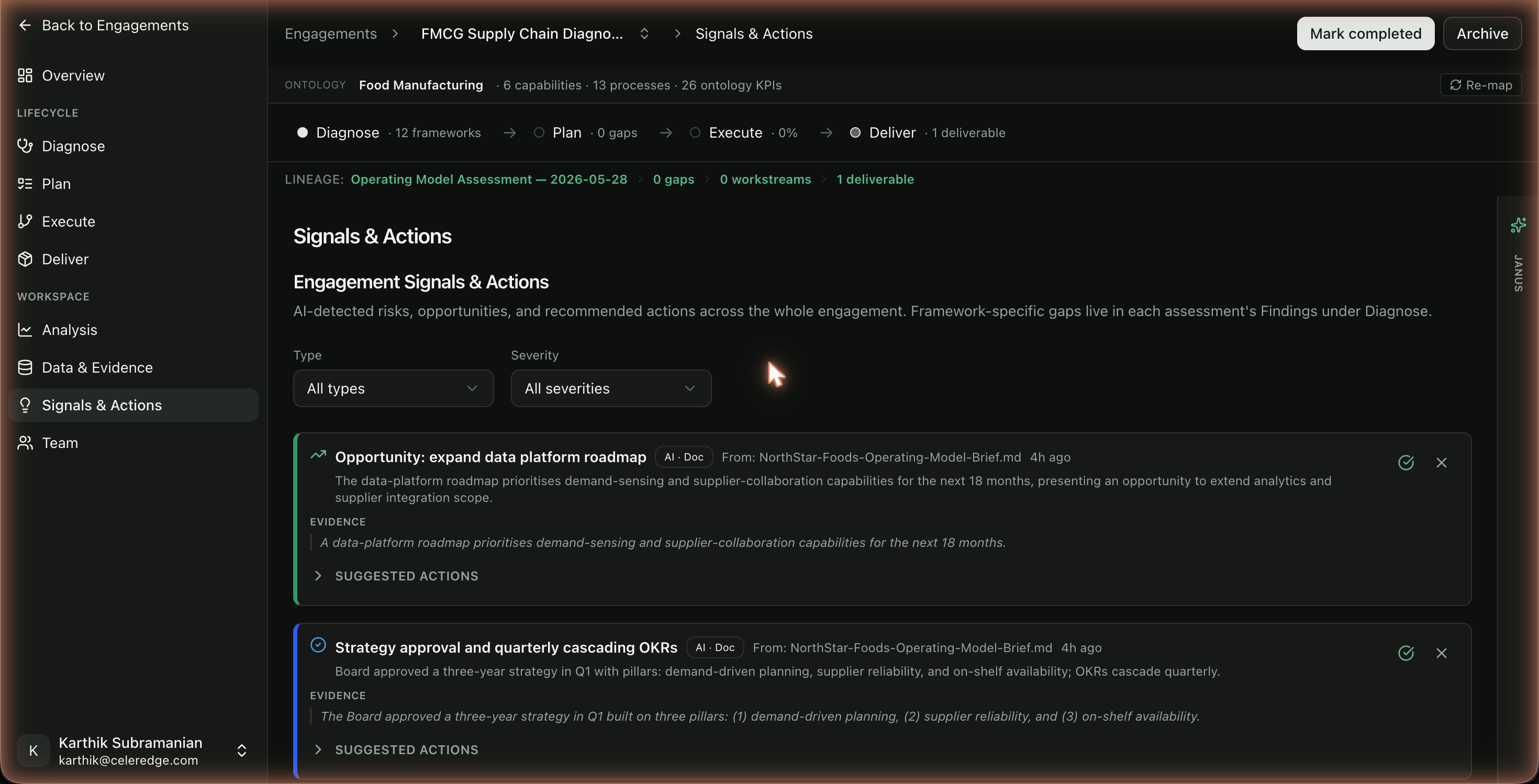Open the Deliver sidebar item
Image resolution: width=1539 pixels, height=784 pixels.
click(133, 259)
